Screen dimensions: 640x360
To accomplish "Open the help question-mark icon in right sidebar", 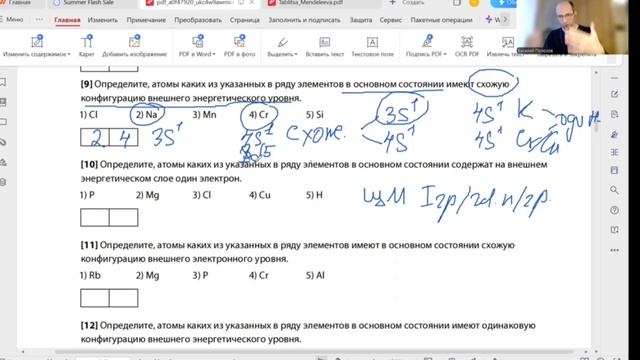I will click(614, 210).
